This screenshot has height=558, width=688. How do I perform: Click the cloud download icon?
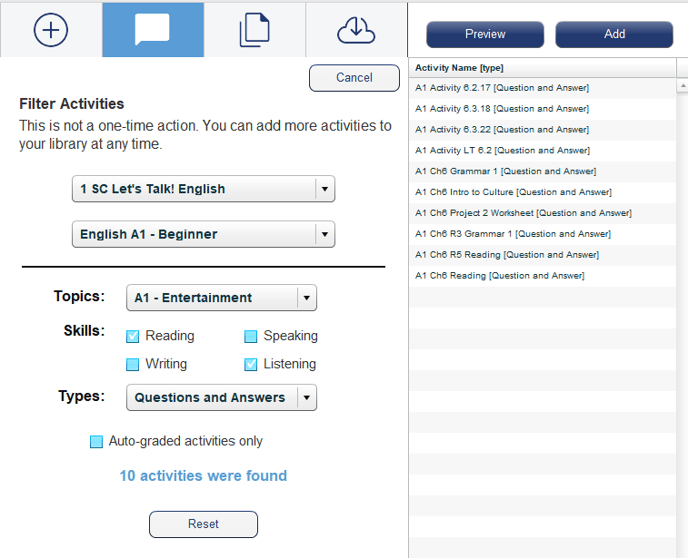pyautogui.click(x=356, y=30)
